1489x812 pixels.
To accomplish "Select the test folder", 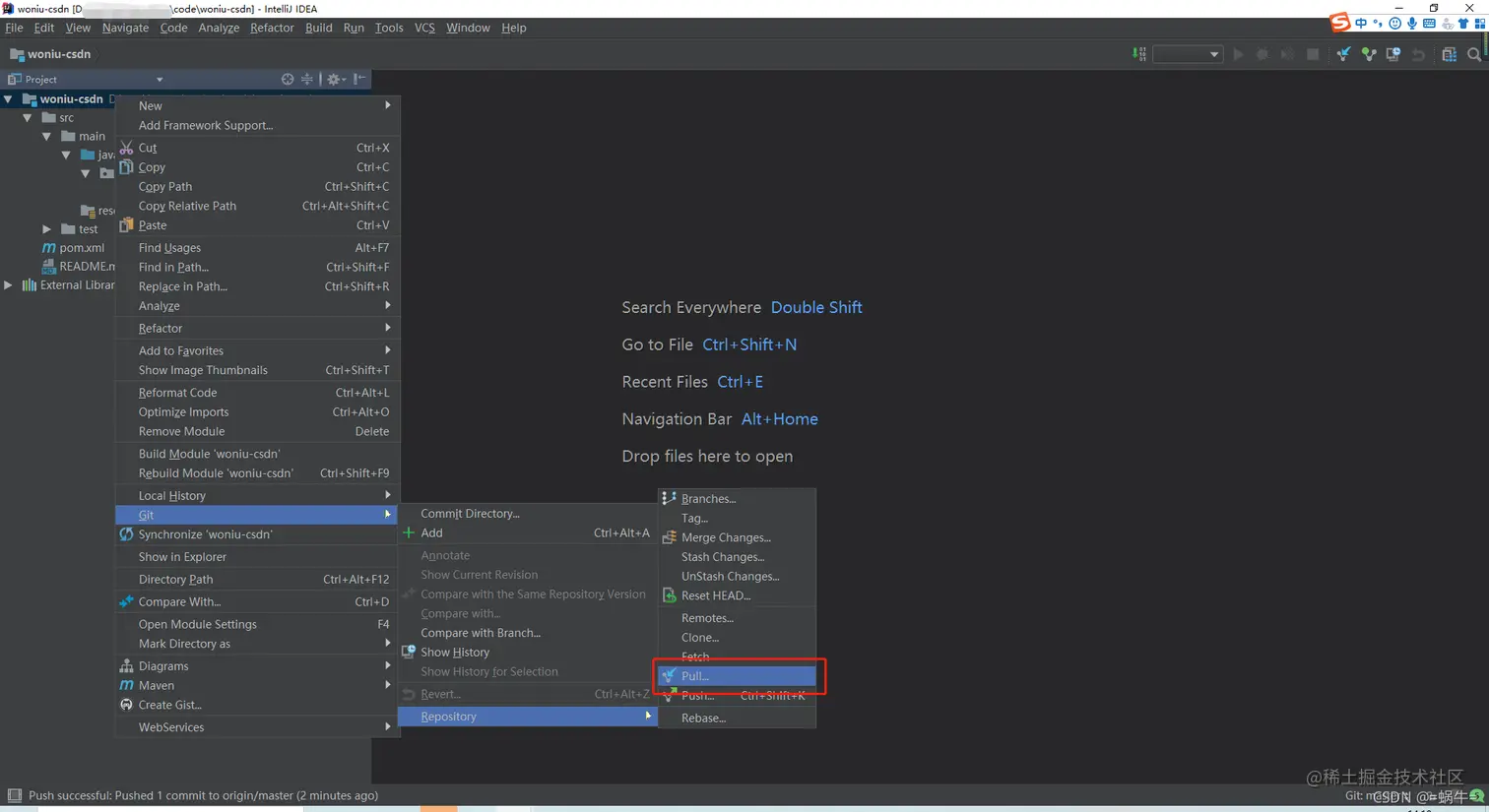I will tap(80, 229).
